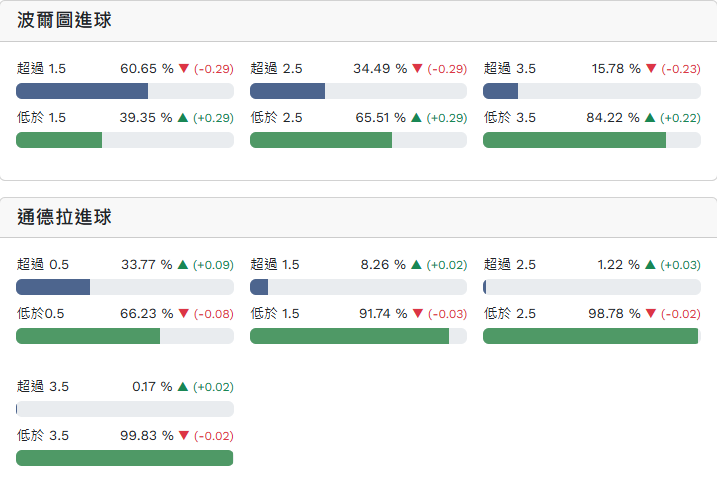Screen dimensions: 717x478
Task: Click the 8.26 % percentage value
Action: 384,265
